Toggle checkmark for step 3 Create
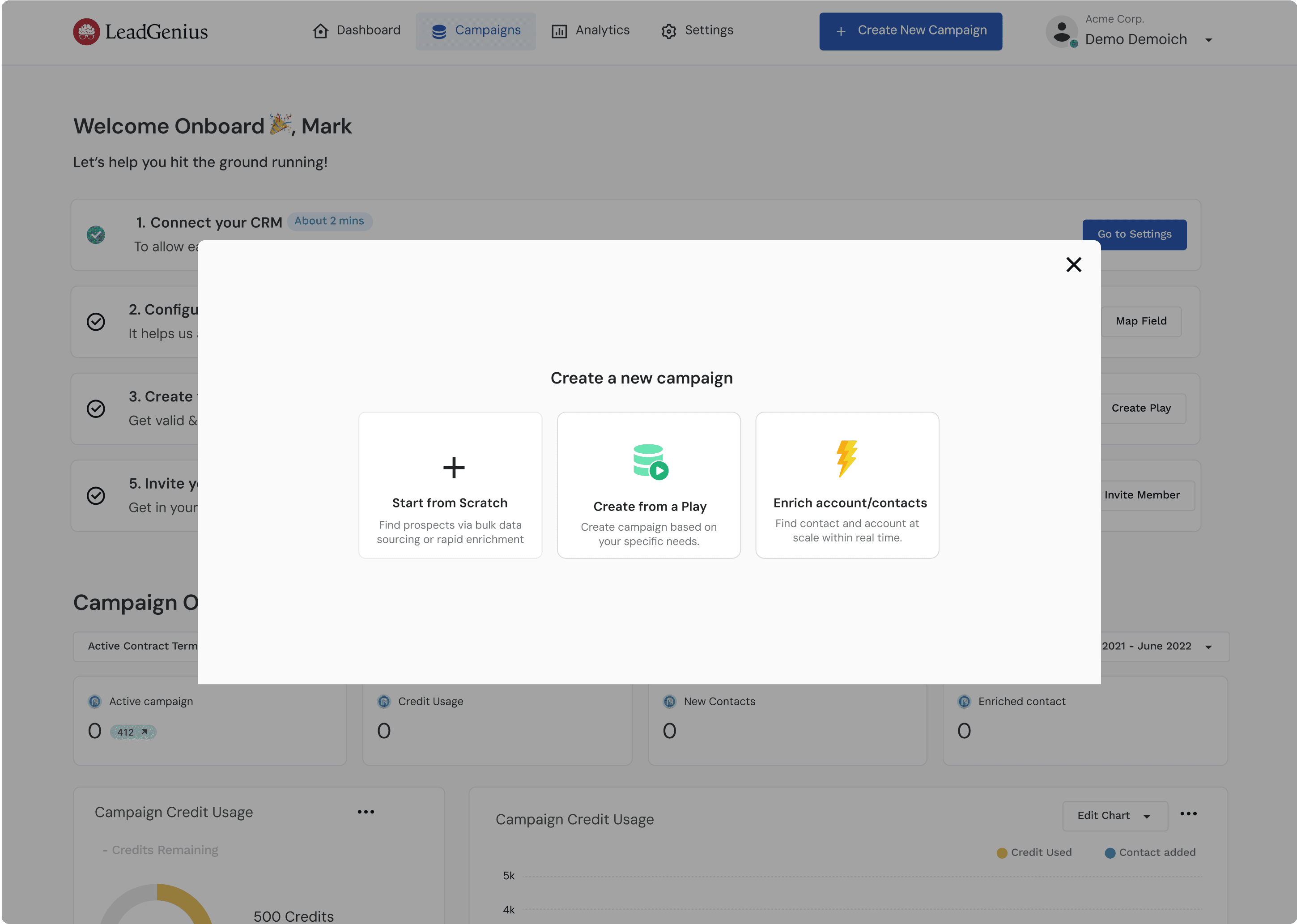Viewport: 1297px width, 924px height. 96,409
